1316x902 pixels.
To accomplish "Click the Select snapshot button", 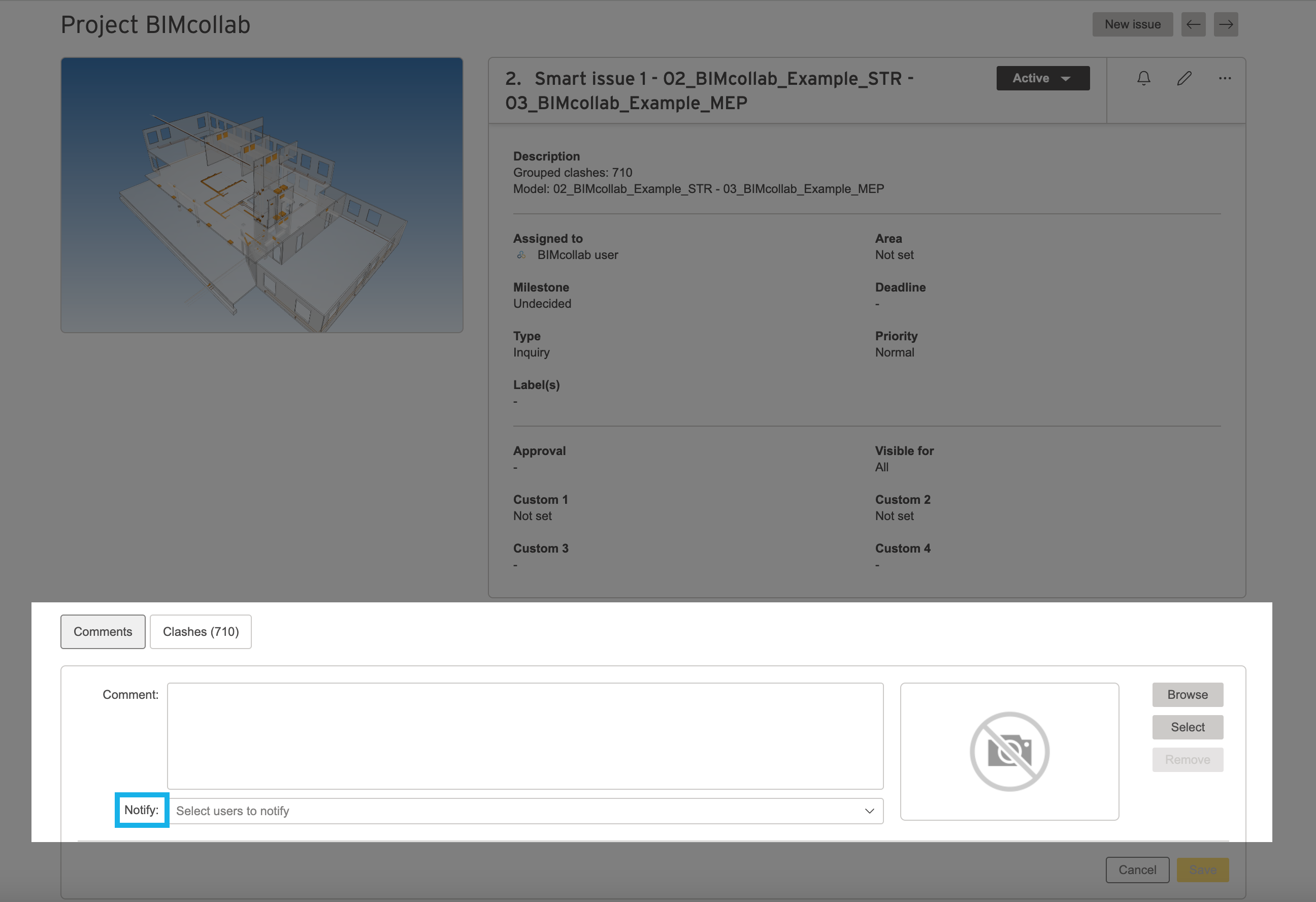I will (x=1188, y=727).
